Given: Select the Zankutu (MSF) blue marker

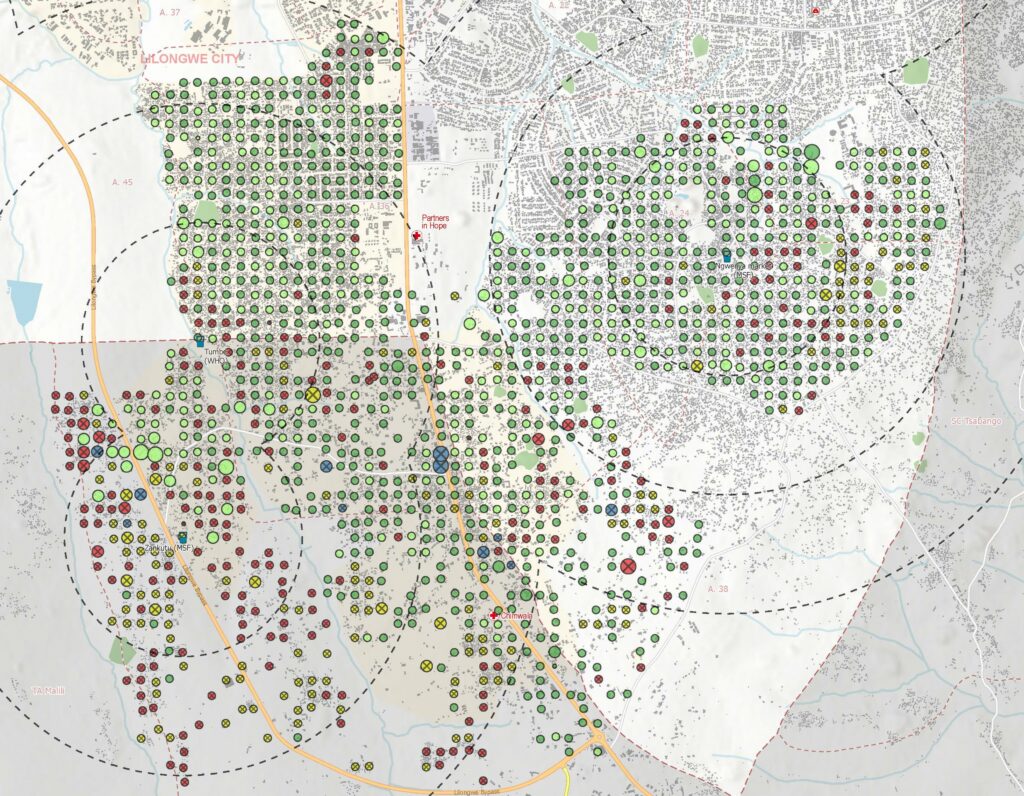Looking at the screenshot, I should pos(183,537).
